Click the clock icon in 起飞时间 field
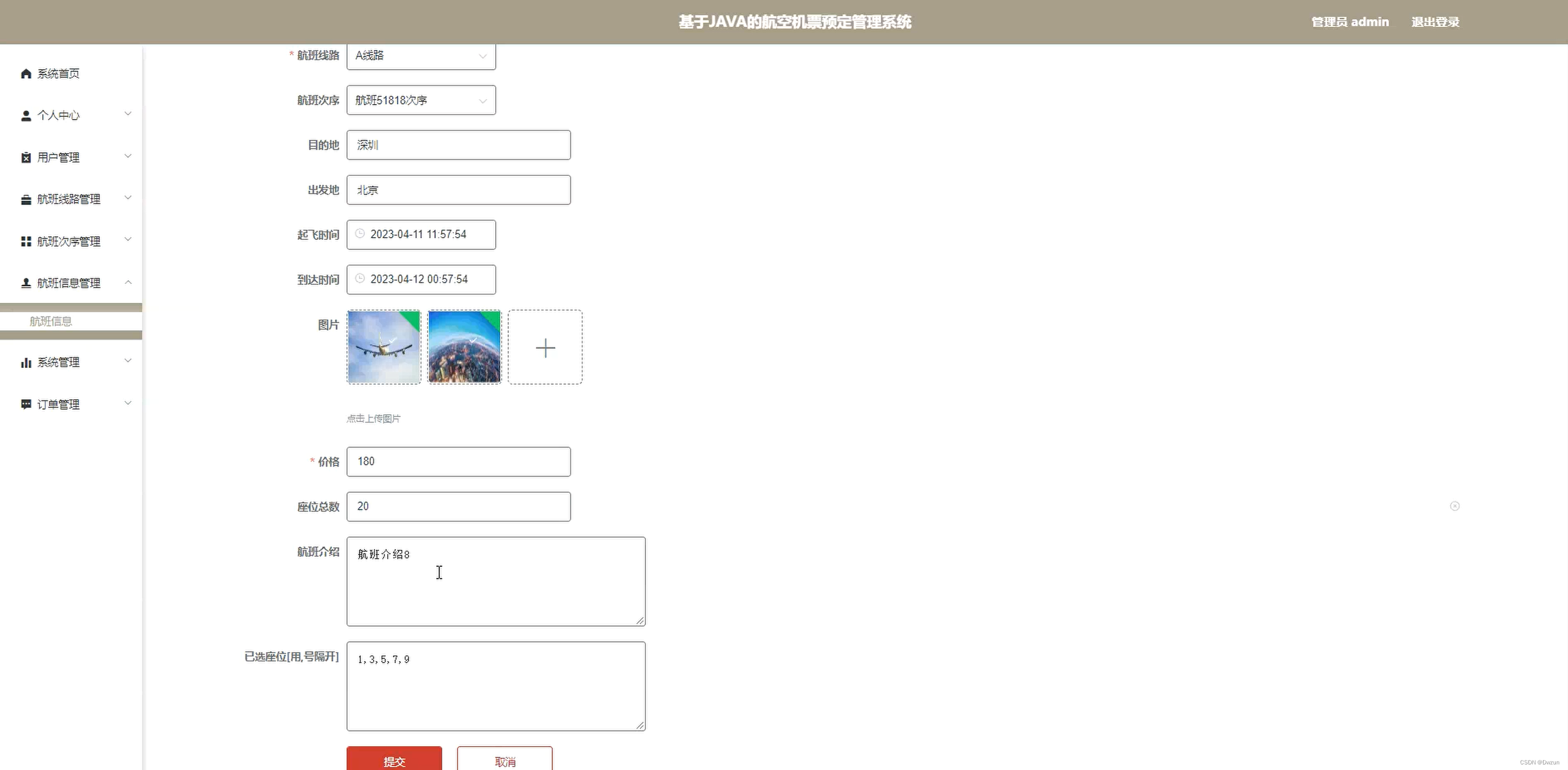Screen dimensions: 1568x770 [x=360, y=234]
